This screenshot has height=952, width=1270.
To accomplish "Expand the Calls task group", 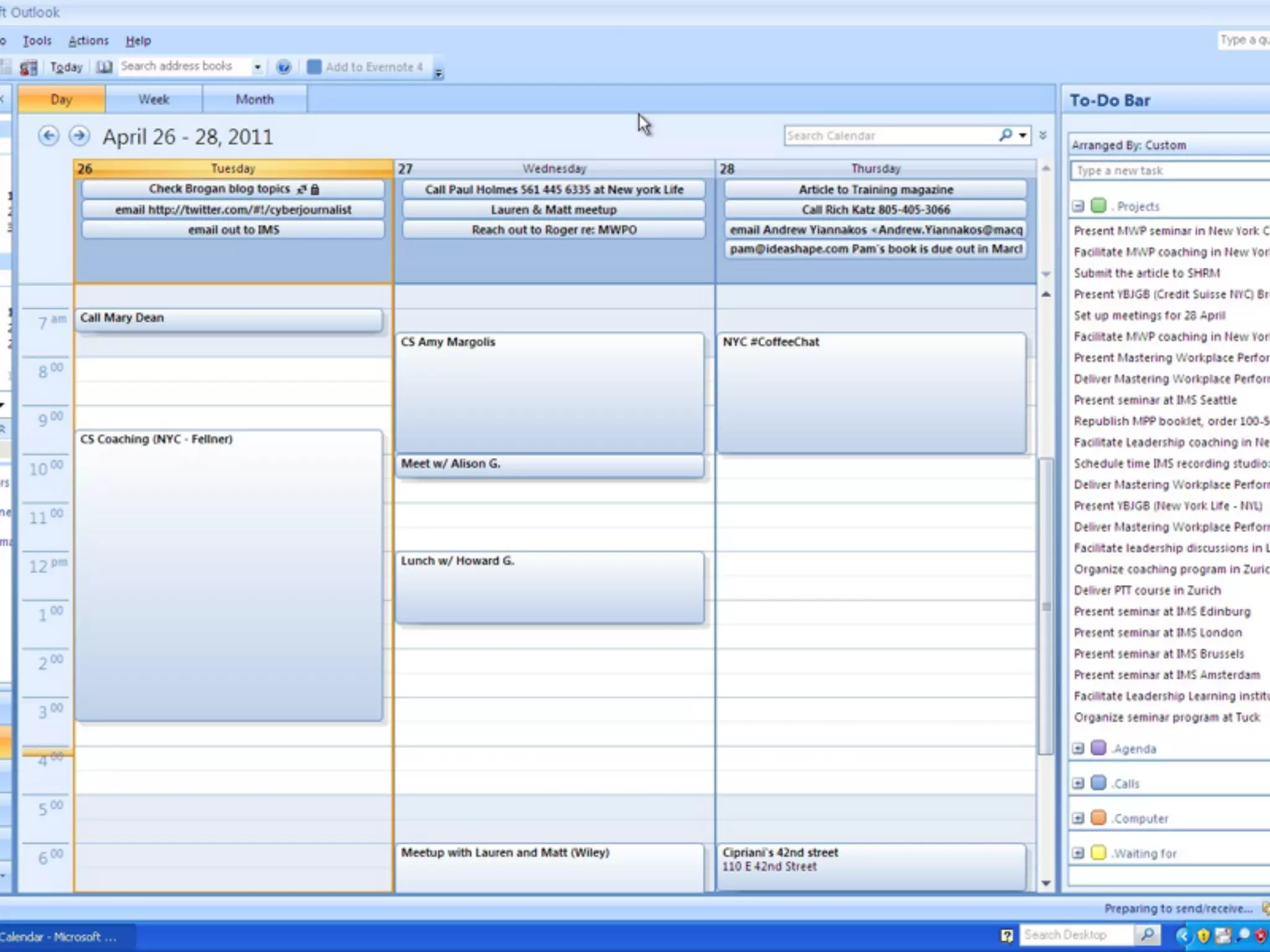I will 1078,783.
